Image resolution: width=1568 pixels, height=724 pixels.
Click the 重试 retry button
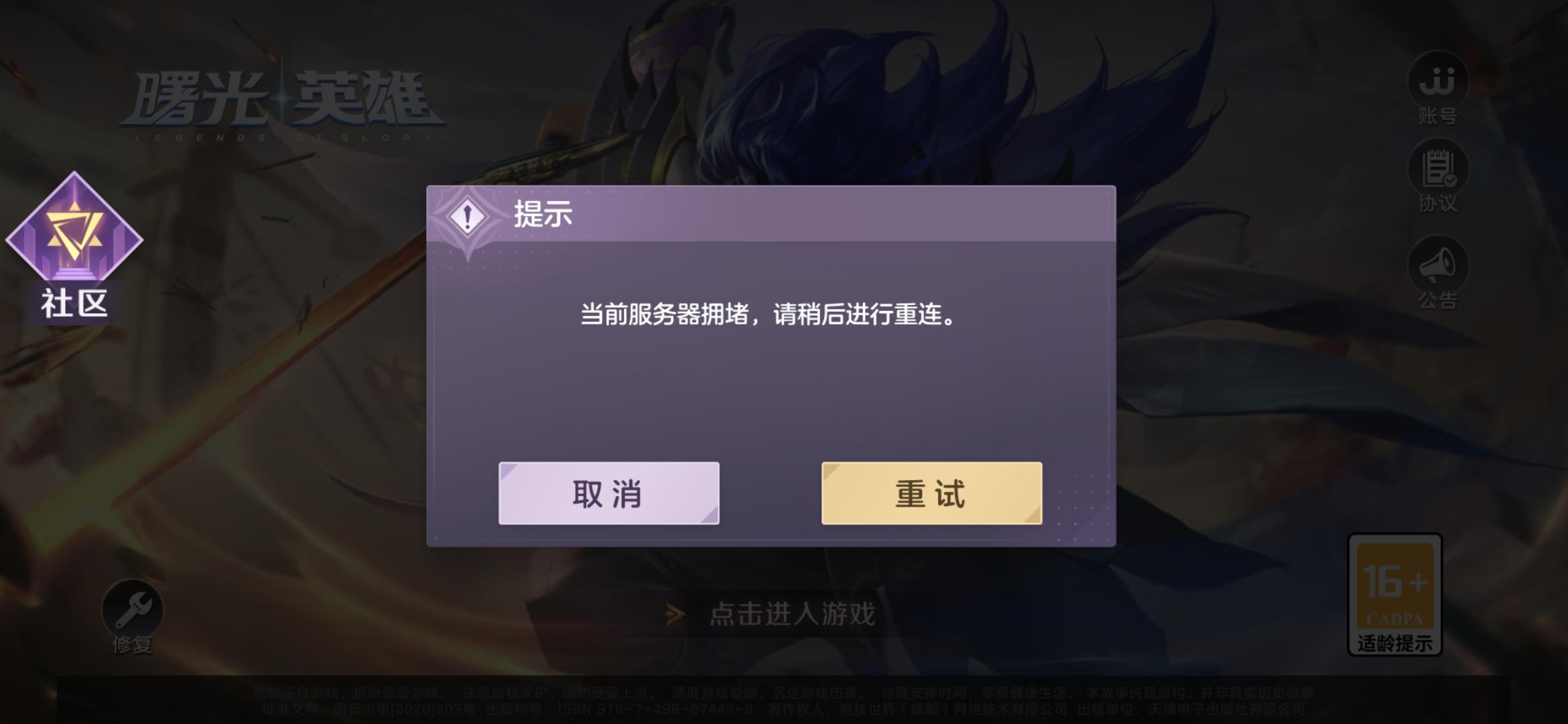931,493
